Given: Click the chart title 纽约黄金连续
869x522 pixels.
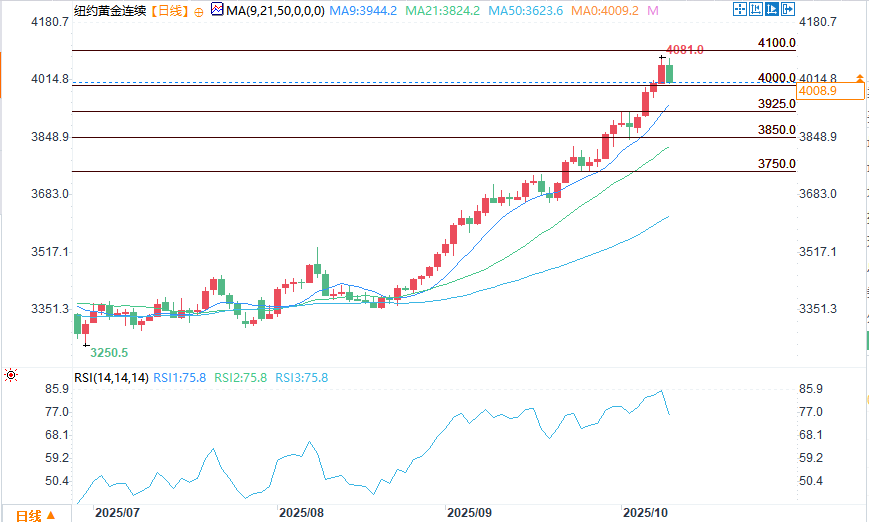Looking at the screenshot, I should click(110, 11).
